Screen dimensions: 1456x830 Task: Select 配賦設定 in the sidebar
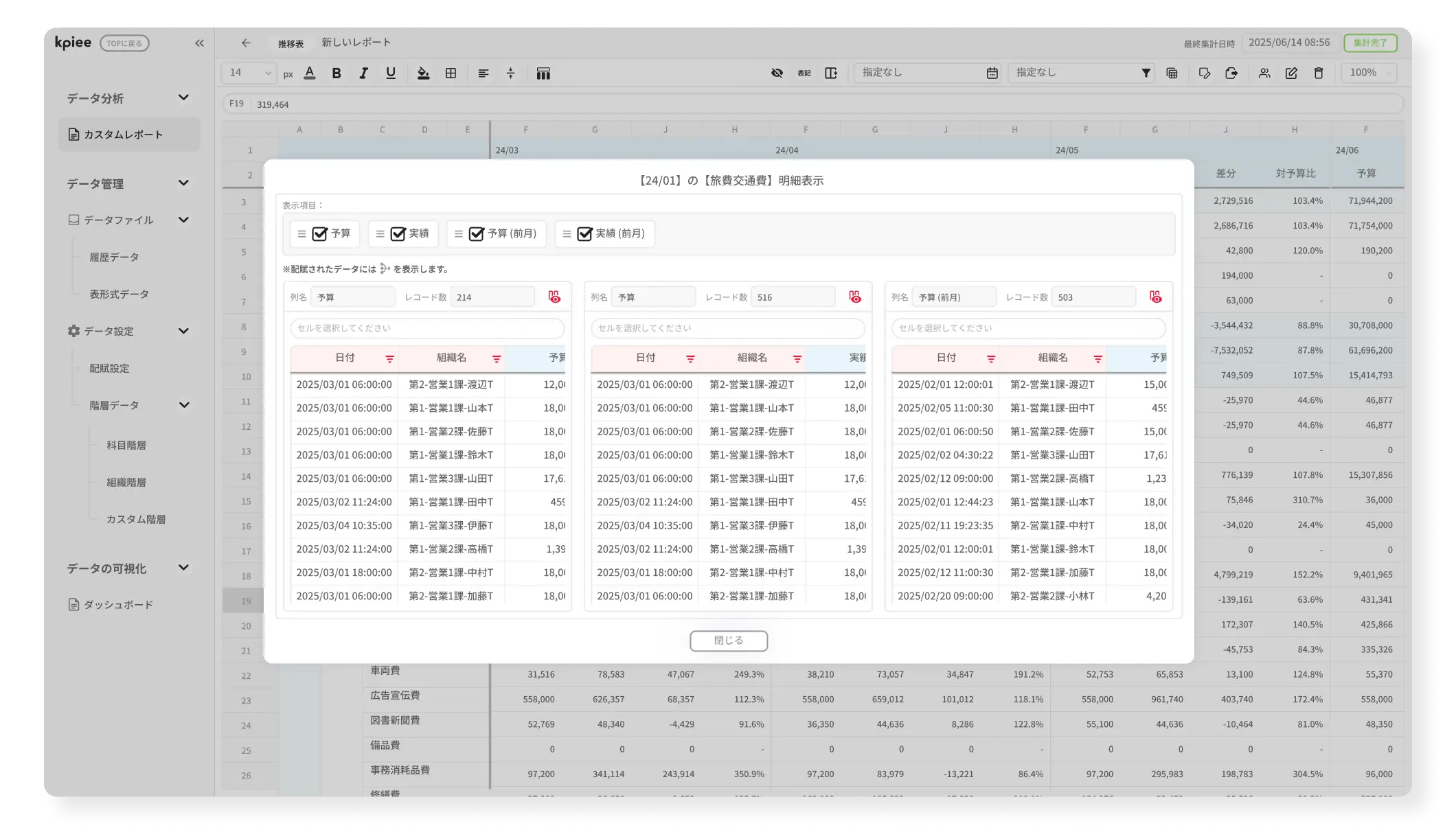(109, 369)
